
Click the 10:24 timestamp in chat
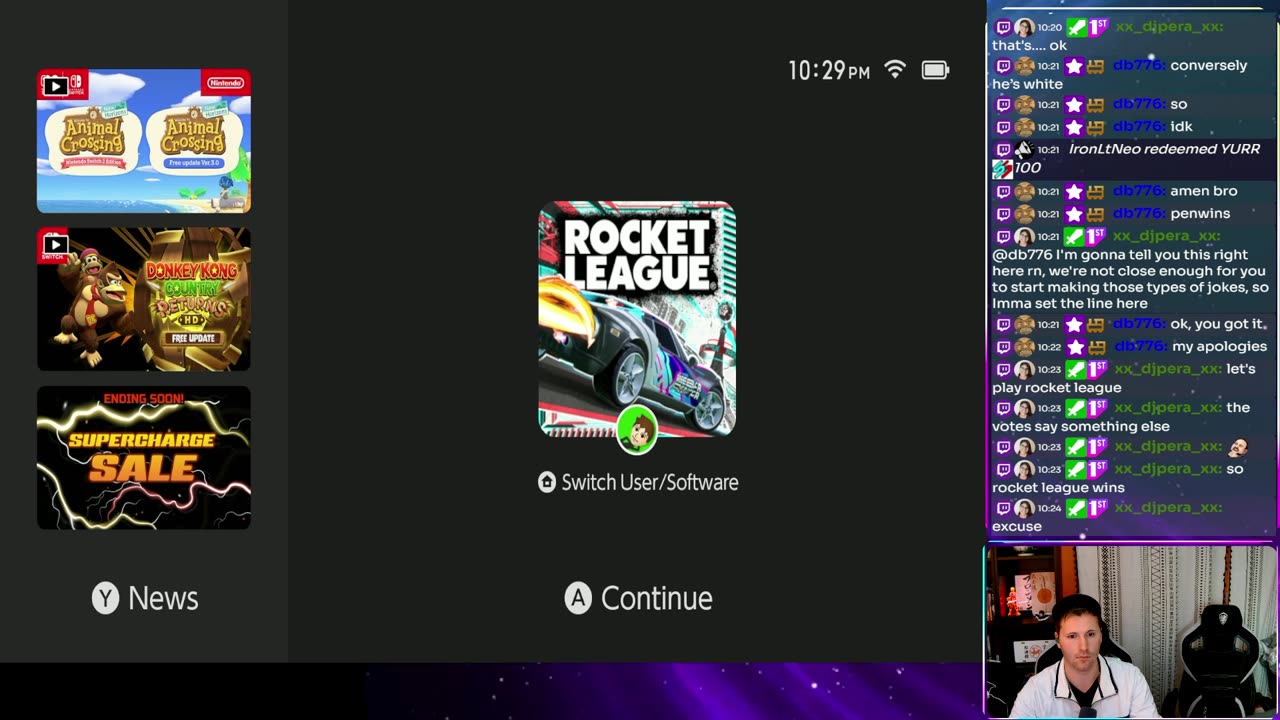coord(1049,508)
